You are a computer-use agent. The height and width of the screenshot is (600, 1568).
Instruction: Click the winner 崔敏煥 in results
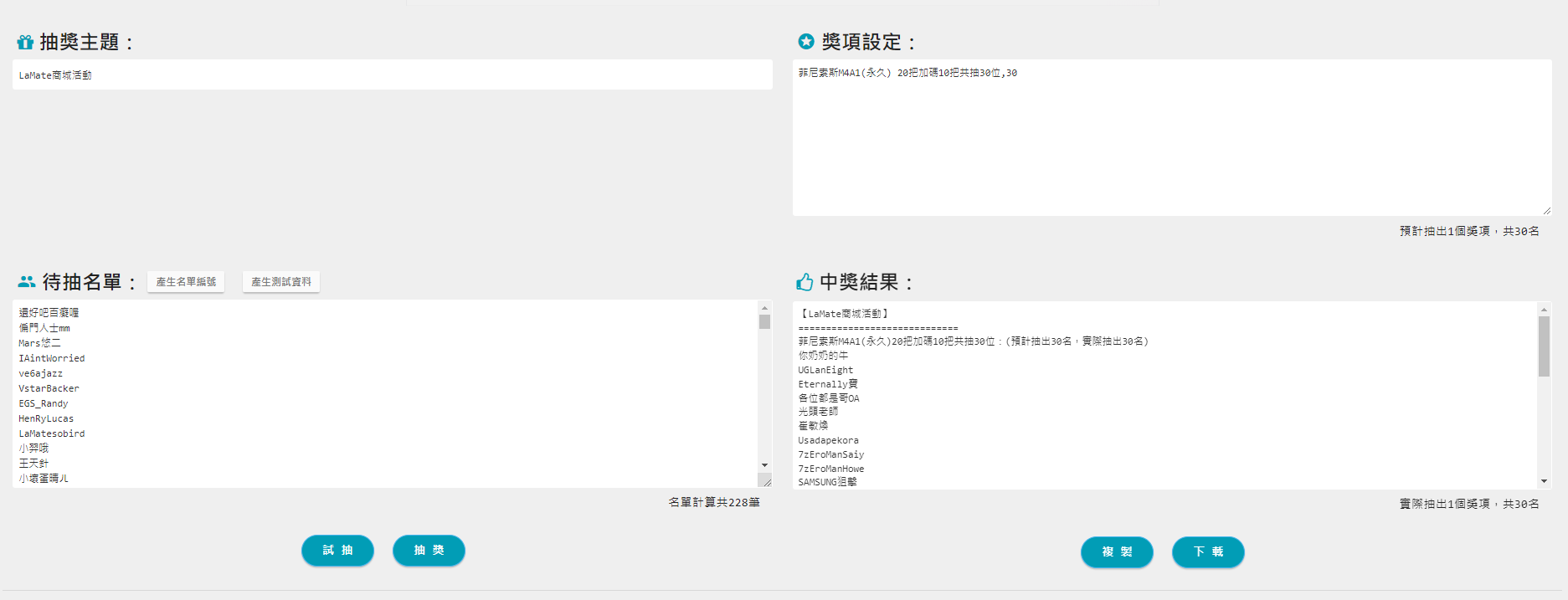[813, 426]
